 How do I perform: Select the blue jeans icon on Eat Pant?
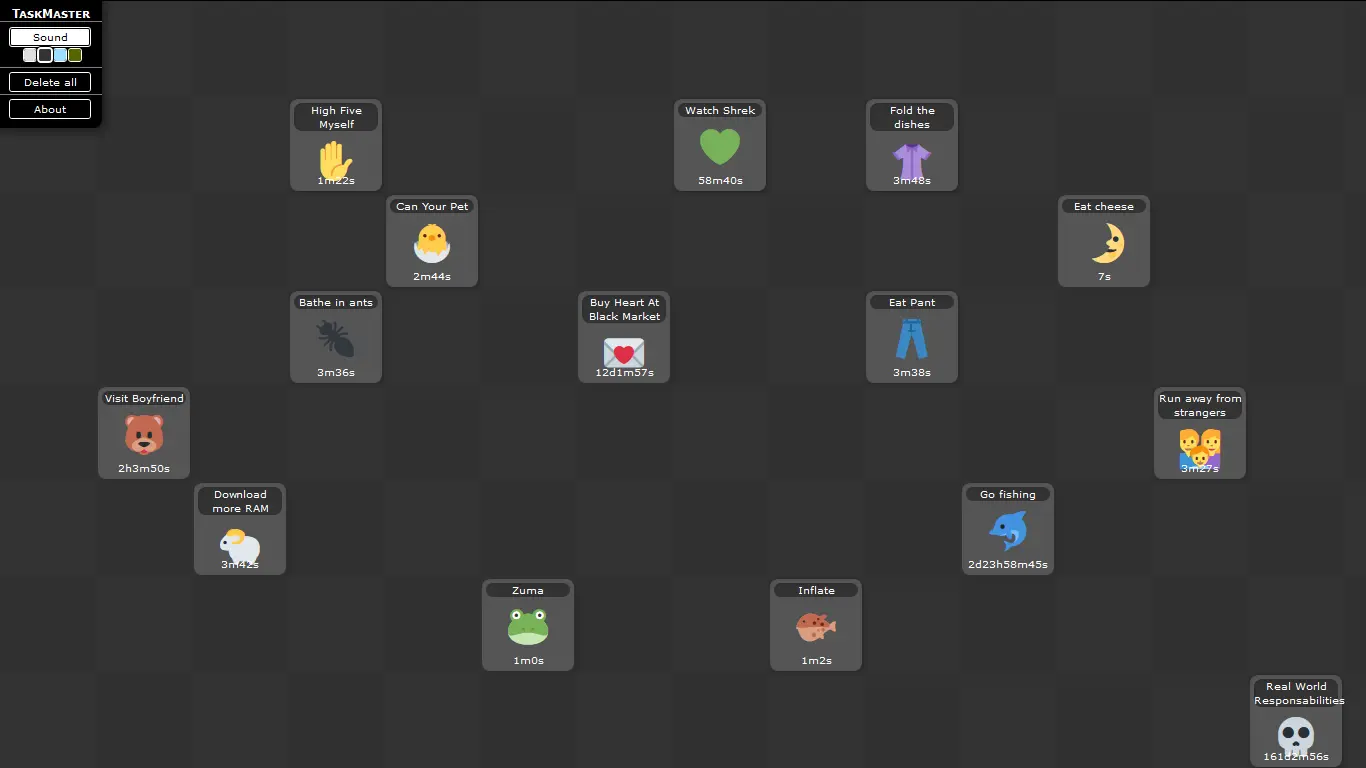pos(912,339)
